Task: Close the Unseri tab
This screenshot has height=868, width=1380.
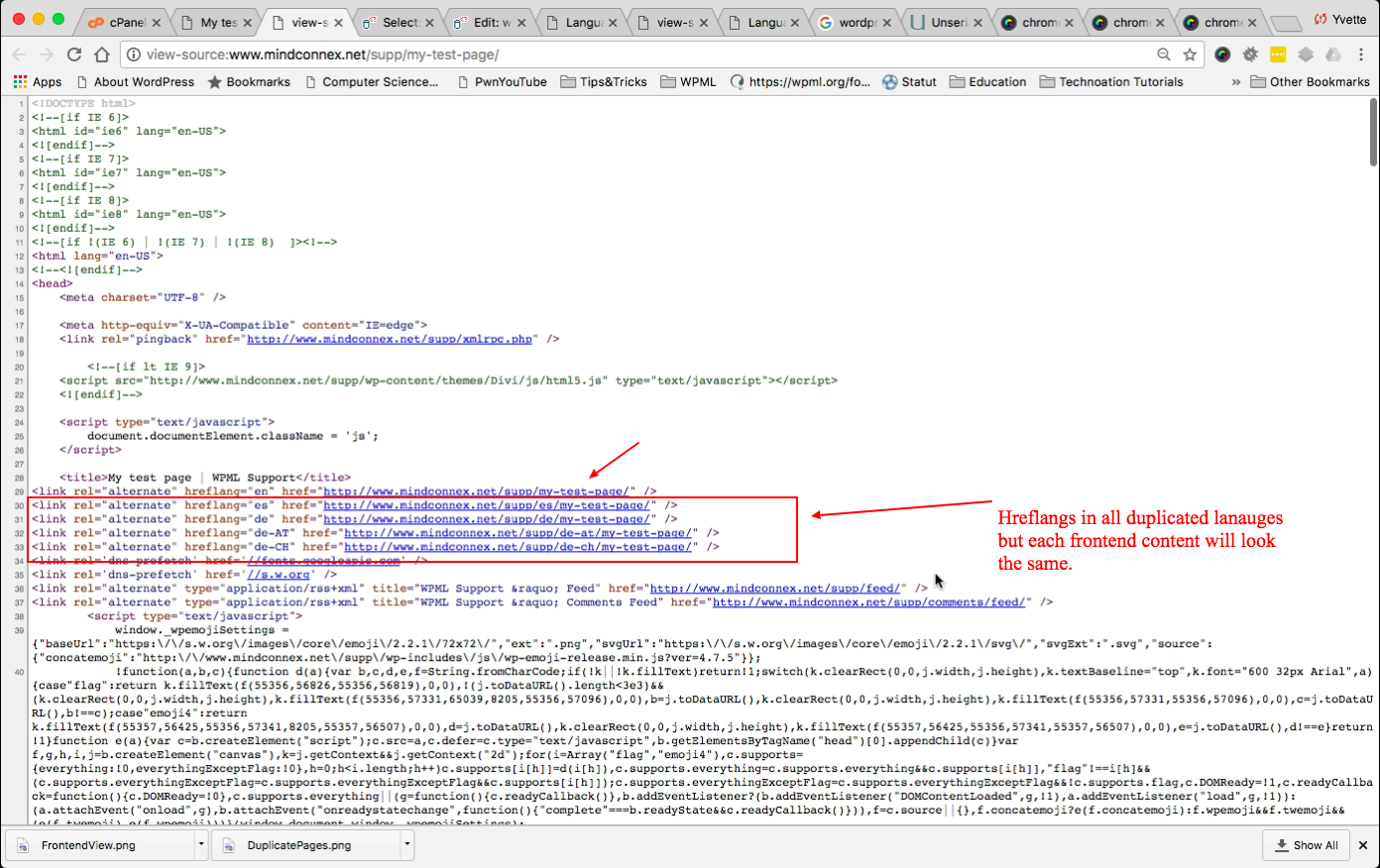Action: [977, 23]
